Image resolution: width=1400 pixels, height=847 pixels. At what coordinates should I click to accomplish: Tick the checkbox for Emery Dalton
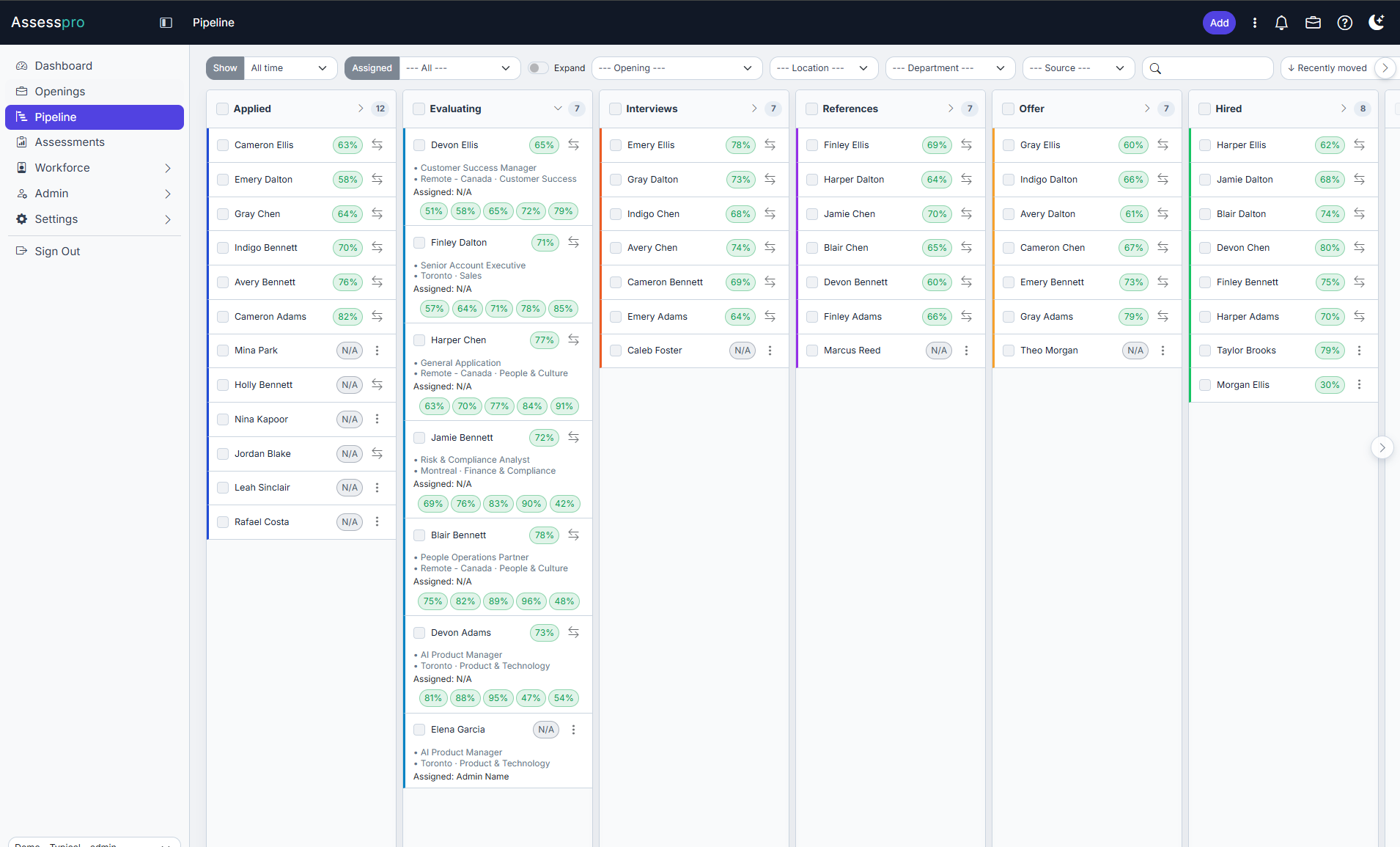(223, 180)
